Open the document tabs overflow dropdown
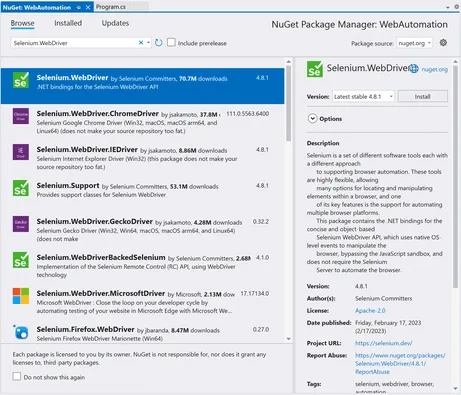This screenshot has width=461, height=395. click(448, 7)
